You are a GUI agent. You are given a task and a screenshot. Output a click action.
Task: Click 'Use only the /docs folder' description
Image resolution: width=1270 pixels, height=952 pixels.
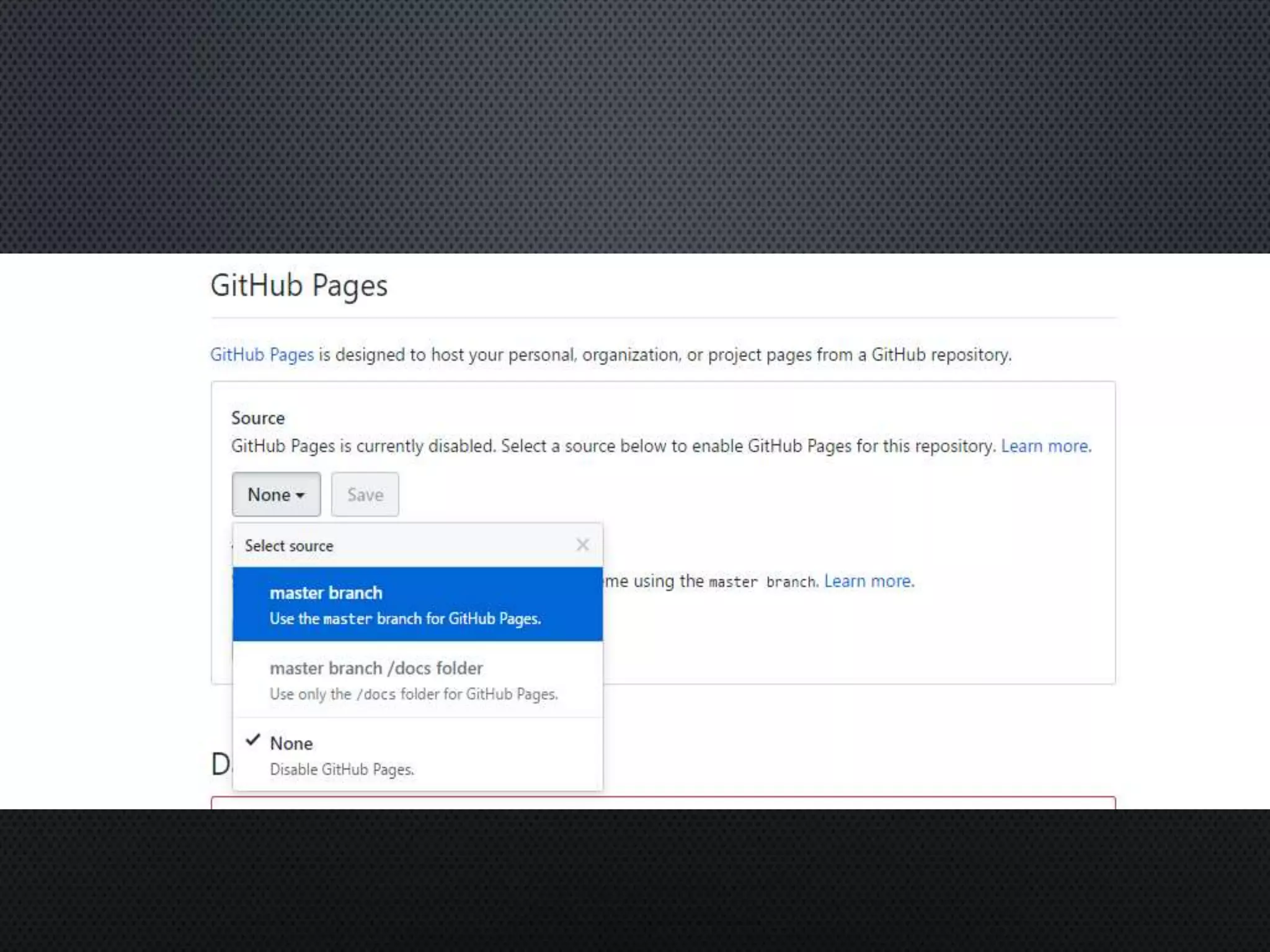(x=414, y=694)
